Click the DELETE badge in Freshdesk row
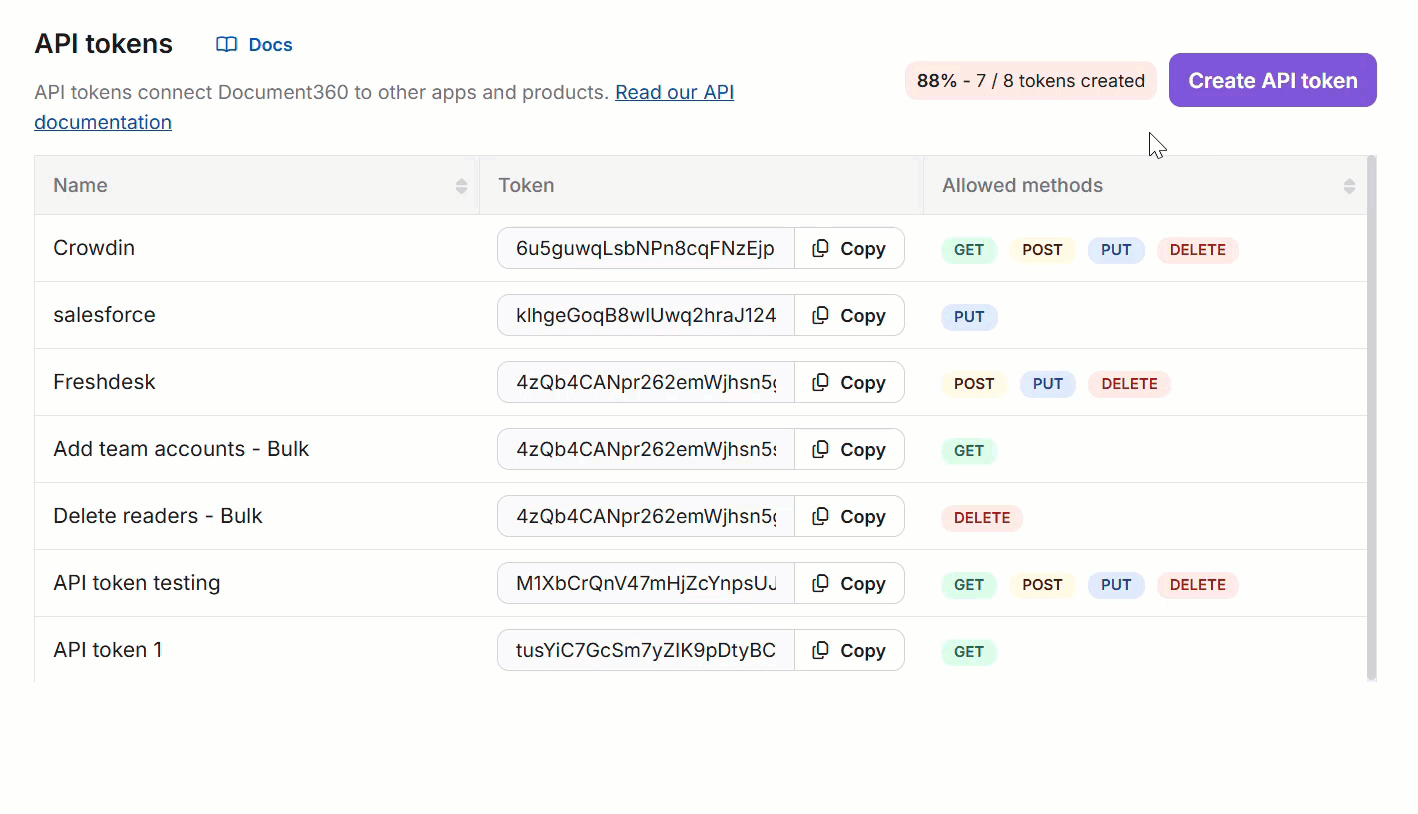1418x814 pixels. click(x=1129, y=384)
